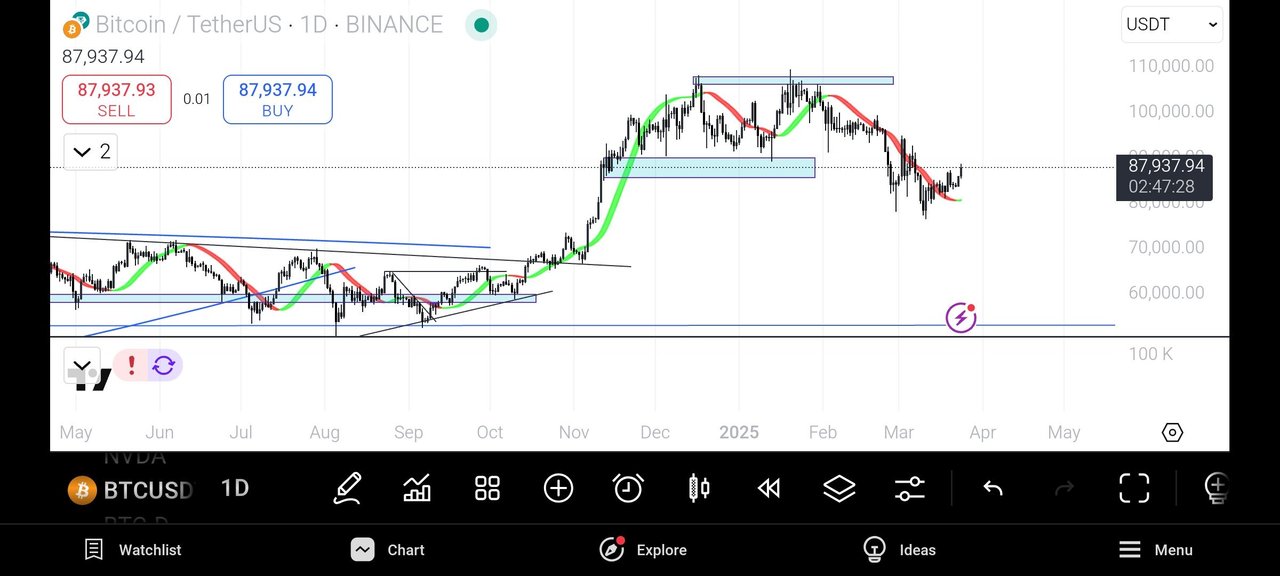Open the indicators chart icon in toolbar
This screenshot has height=576, width=1280.
click(x=417, y=488)
